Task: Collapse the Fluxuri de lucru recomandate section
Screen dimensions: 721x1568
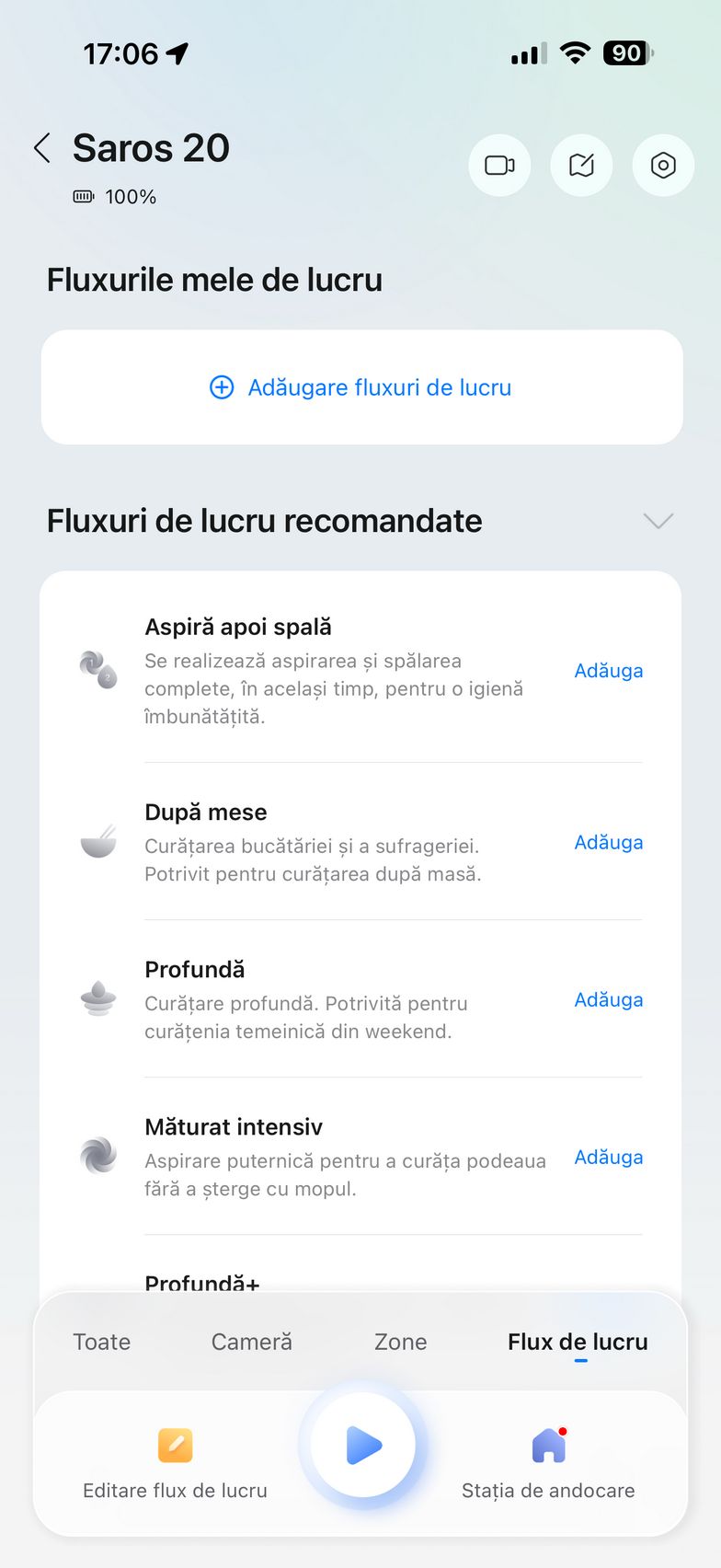Action: [x=658, y=521]
